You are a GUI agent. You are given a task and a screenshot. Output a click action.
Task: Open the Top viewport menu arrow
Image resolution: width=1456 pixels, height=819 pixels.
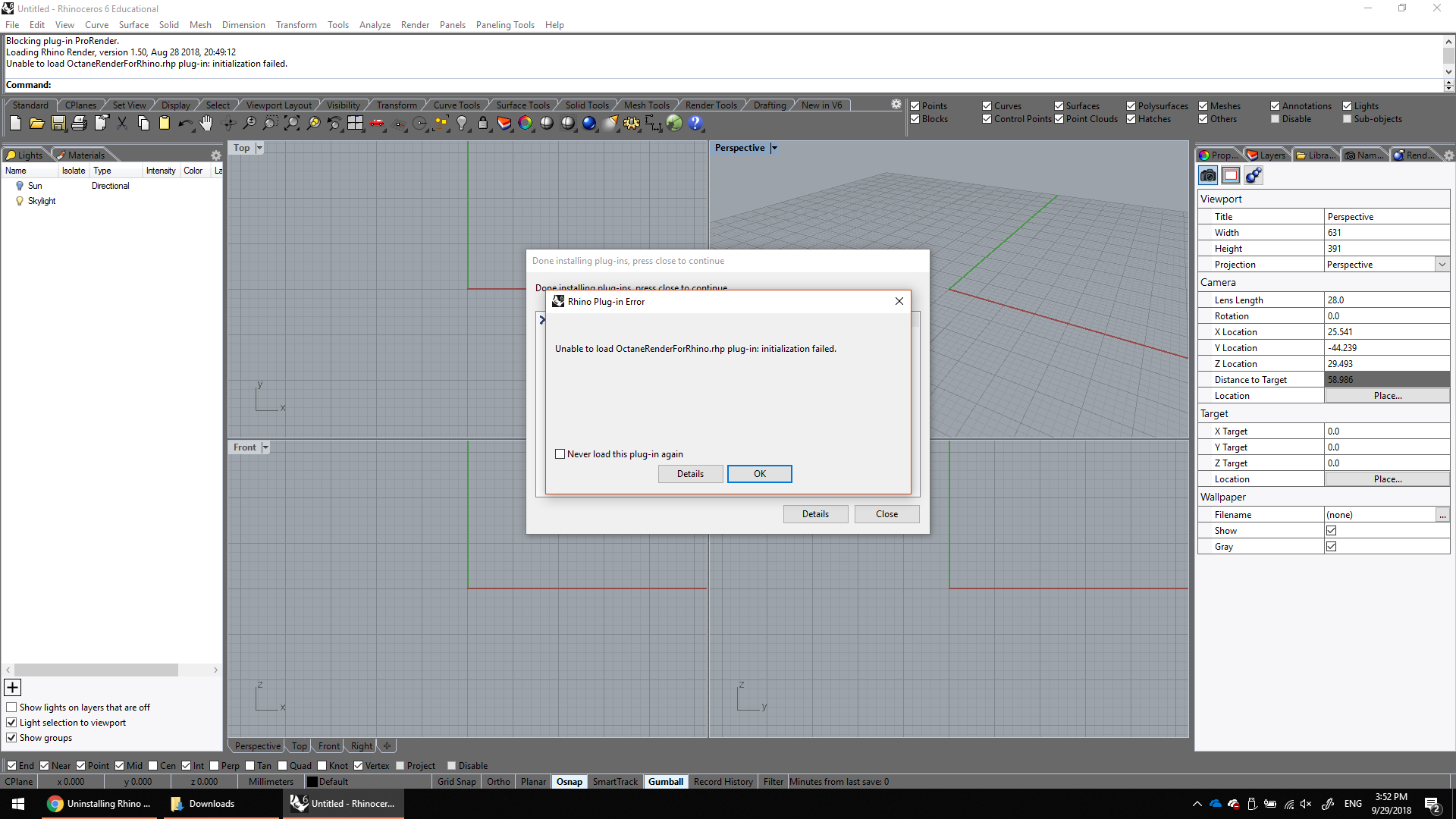[259, 149]
